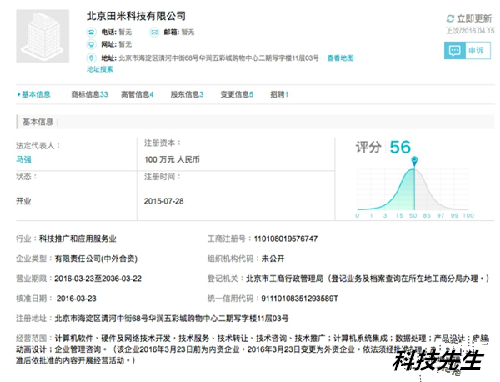The height and width of the screenshot is (382, 500).
Task: Click the company name 北京田米科技有限公司
Action: coord(136,16)
